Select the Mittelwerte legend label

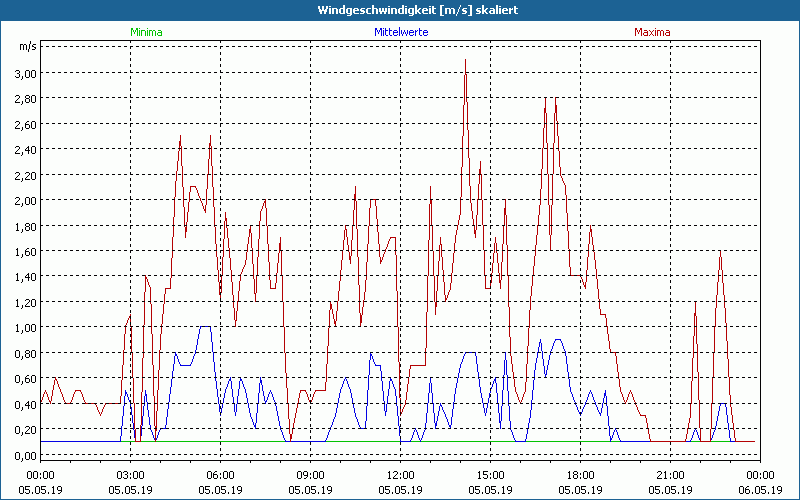[x=400, y=32]
